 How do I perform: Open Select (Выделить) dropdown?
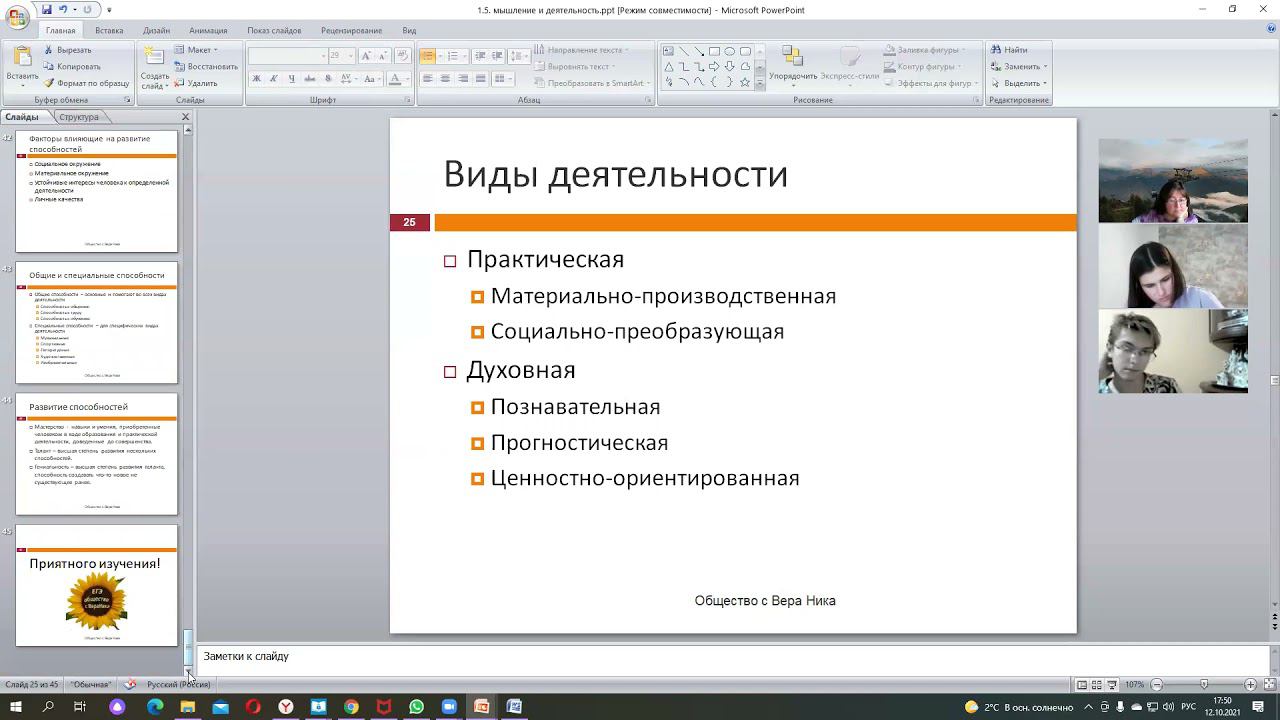coord(1019,83)
